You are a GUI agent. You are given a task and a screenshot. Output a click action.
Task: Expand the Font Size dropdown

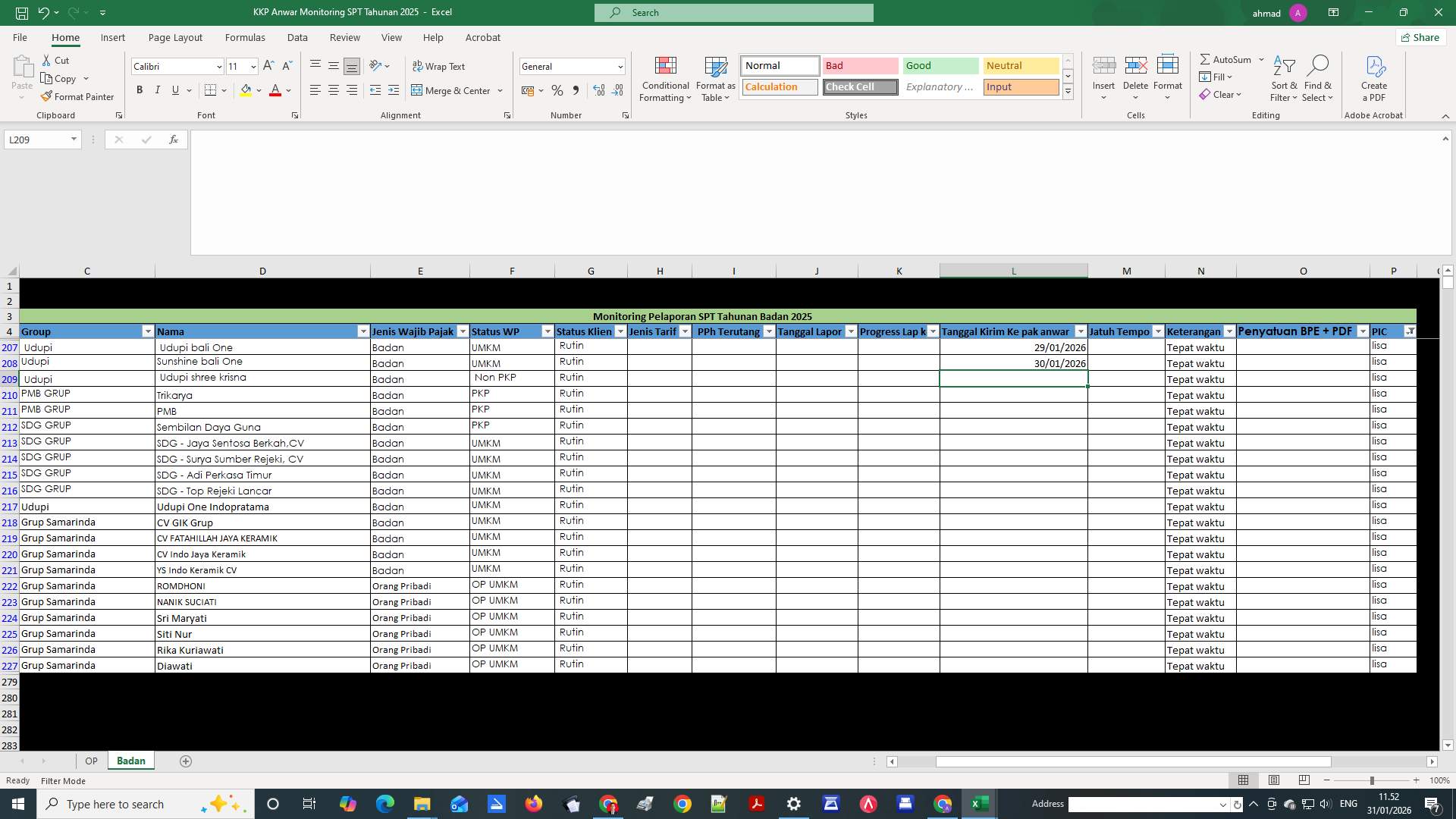253,67
